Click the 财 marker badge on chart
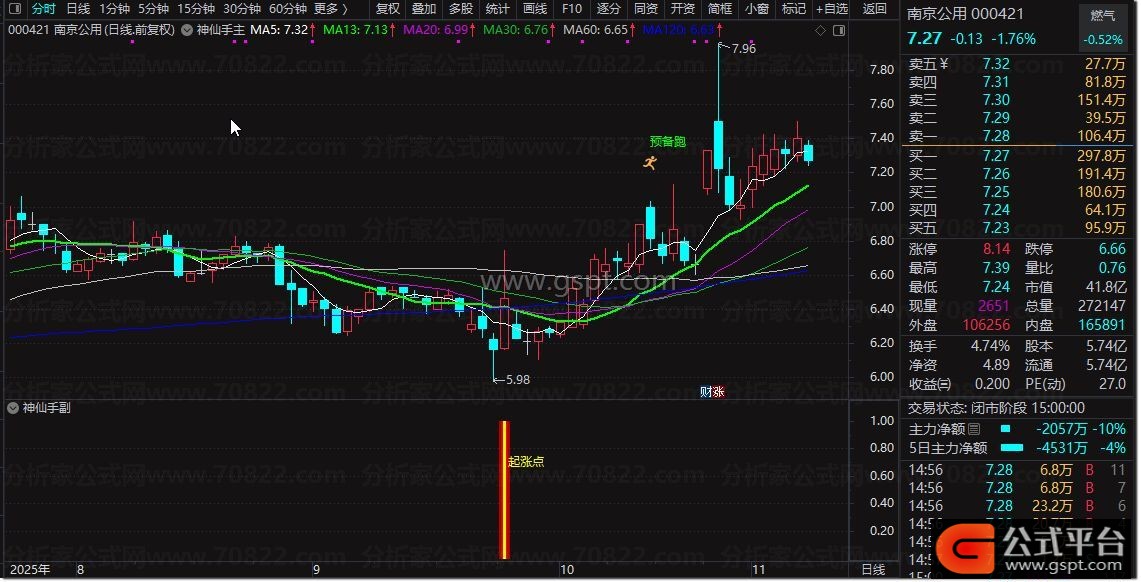The image size is (1141, 582). 706,393
